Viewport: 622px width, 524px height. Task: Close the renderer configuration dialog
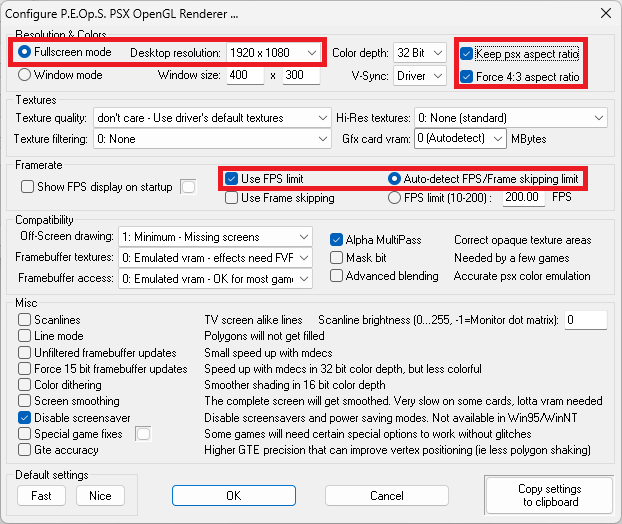[606, 13]
